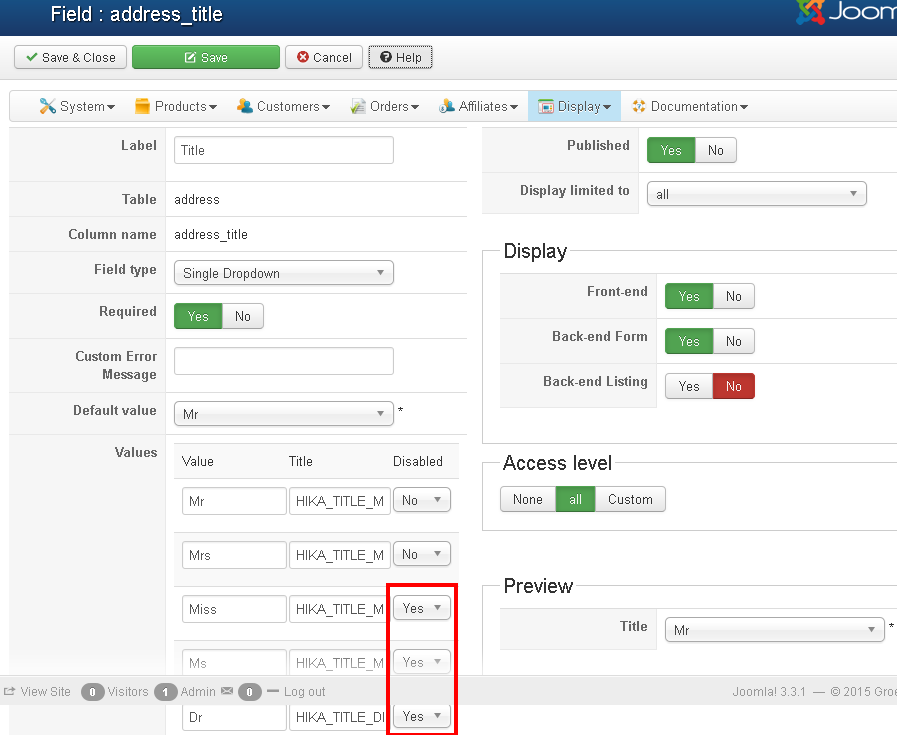Click the HIKA_TITLE_D title field
The height and width of the screenshot is (735, 897).
coord(340,717)
